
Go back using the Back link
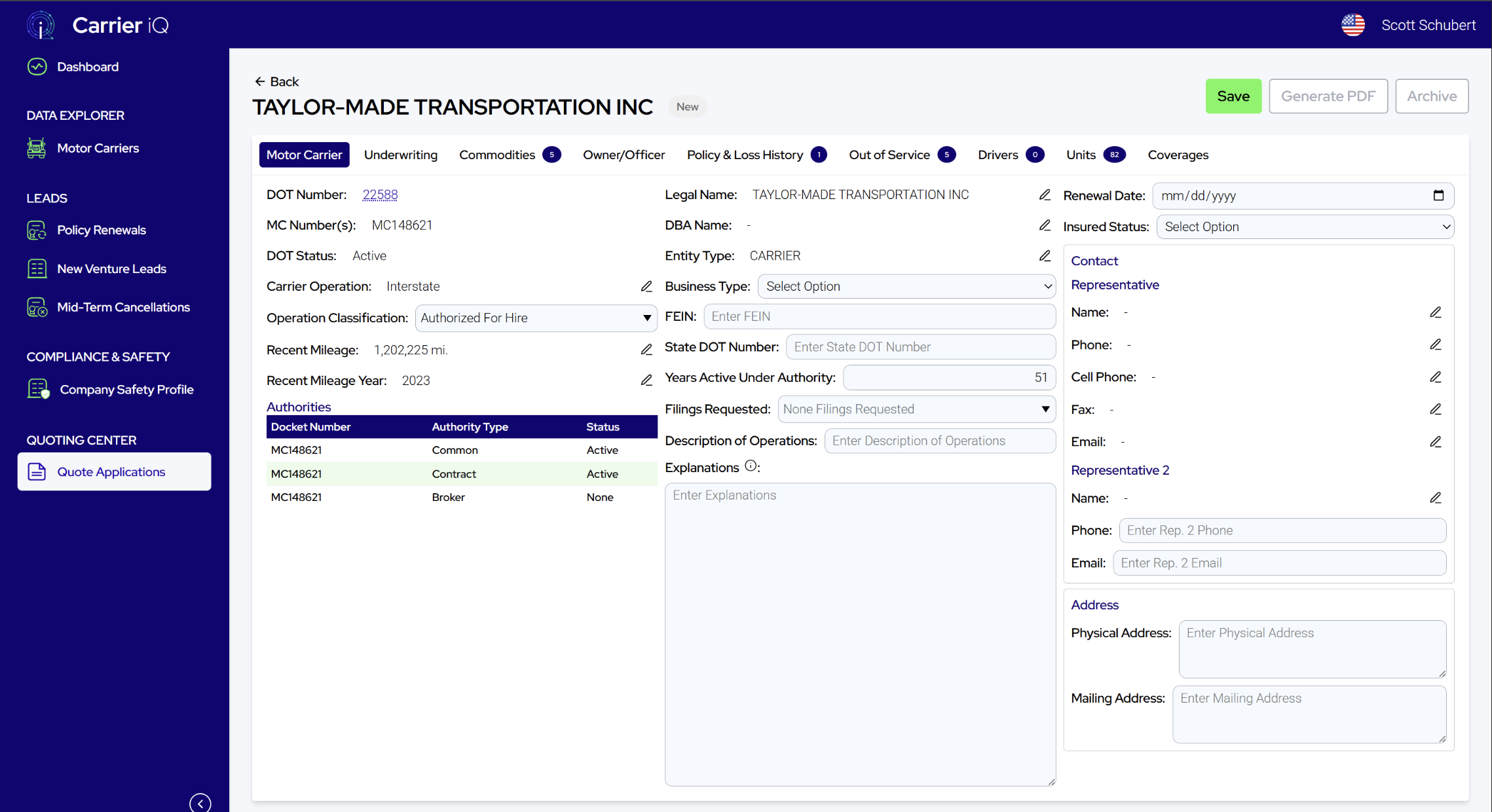point(277,82)
